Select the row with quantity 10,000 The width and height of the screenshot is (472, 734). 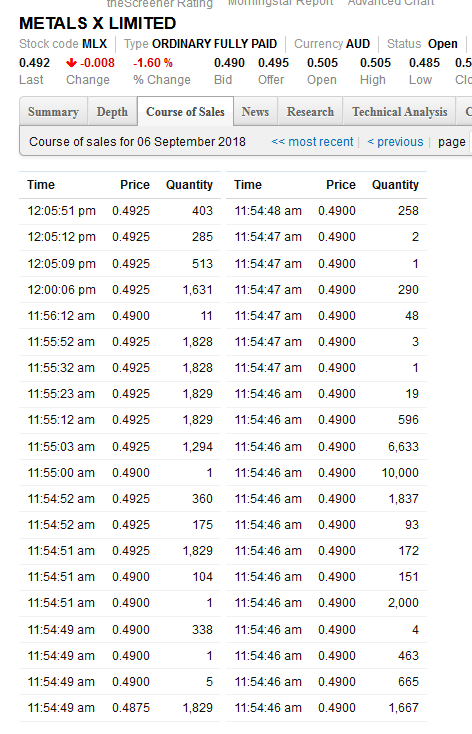(326, 473)
